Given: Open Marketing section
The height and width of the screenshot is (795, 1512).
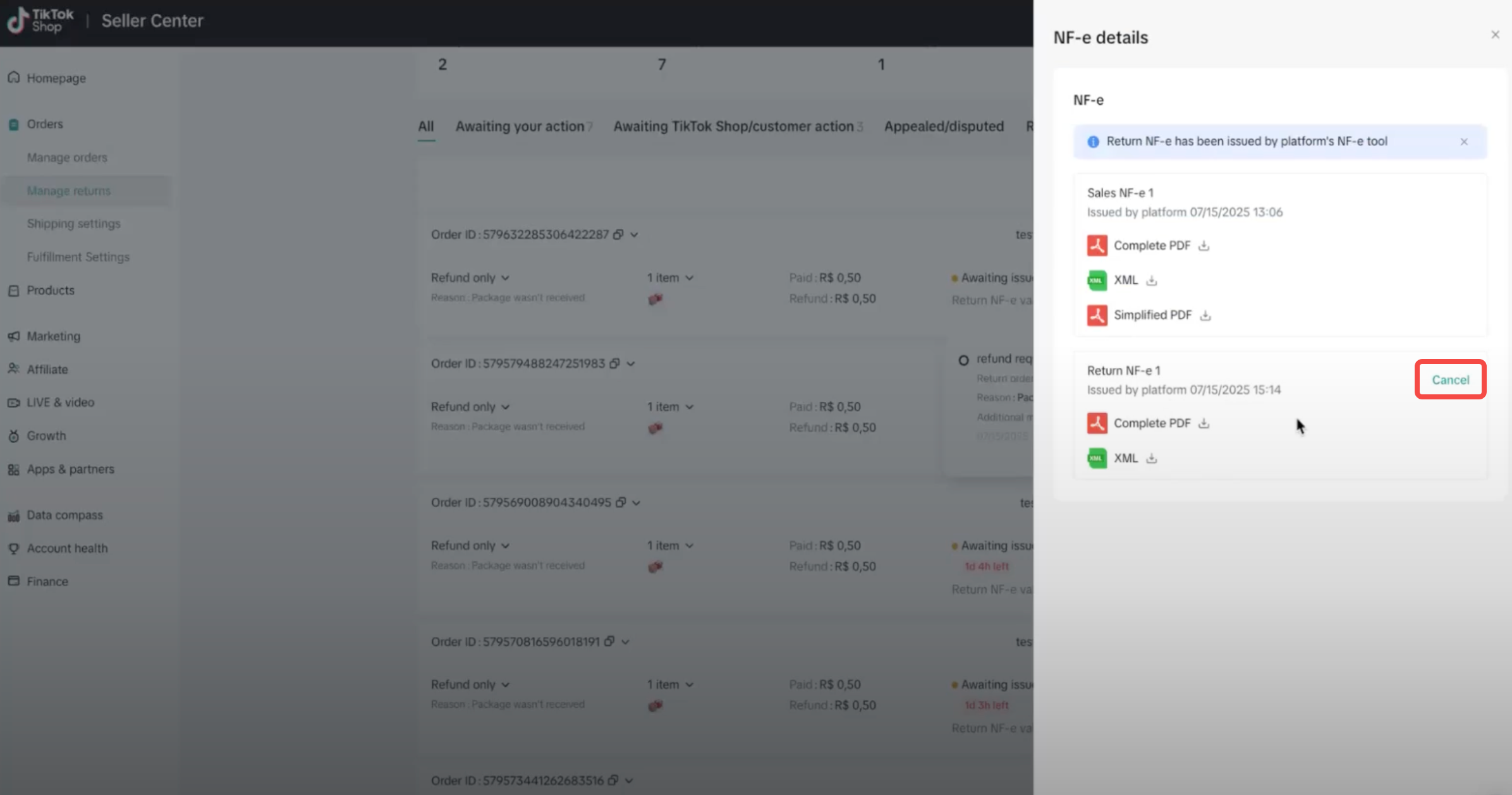Looking at the screenshot, I should 53,336.
